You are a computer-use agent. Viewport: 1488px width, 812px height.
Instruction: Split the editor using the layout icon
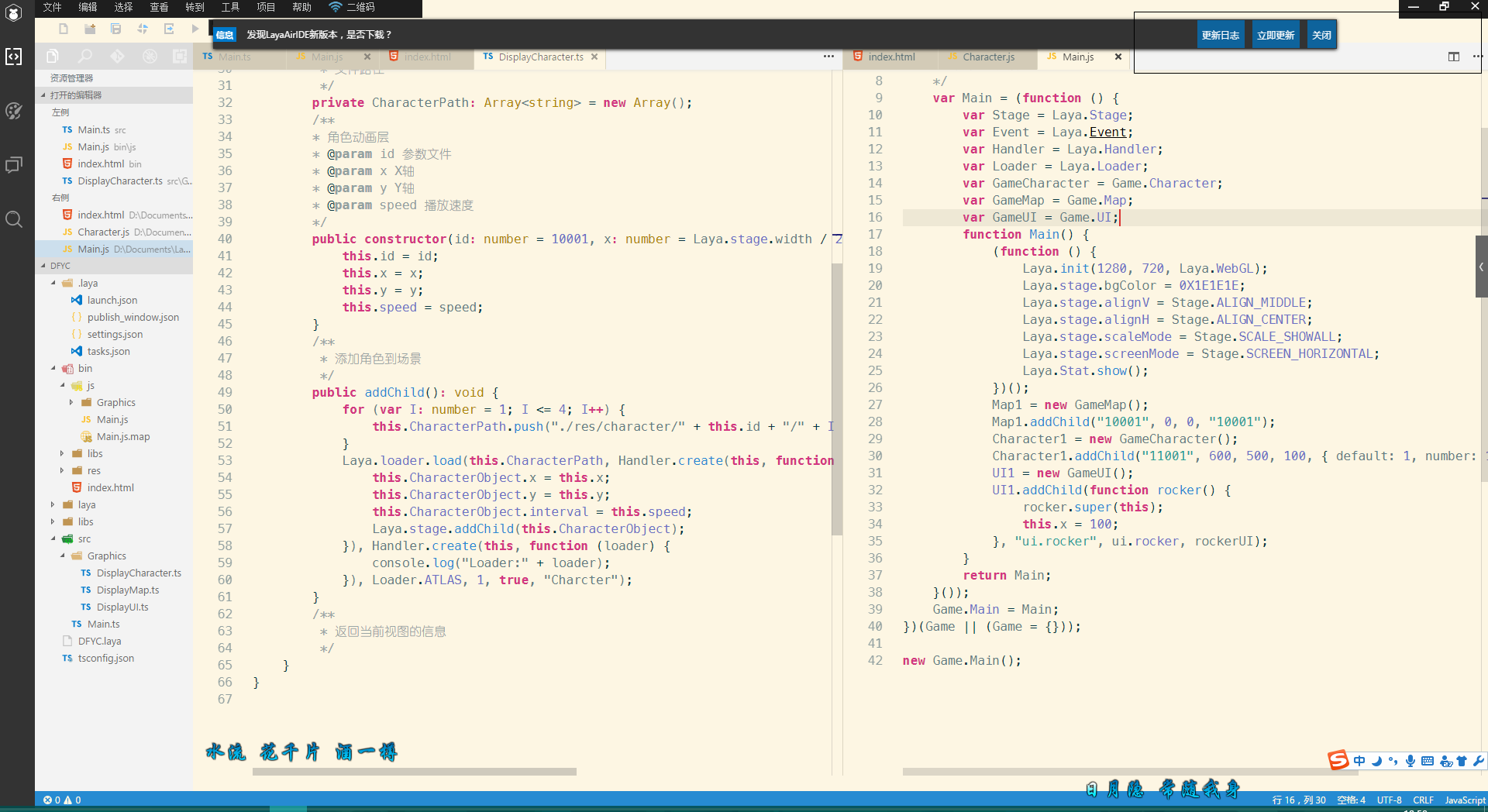(1453, 57)
